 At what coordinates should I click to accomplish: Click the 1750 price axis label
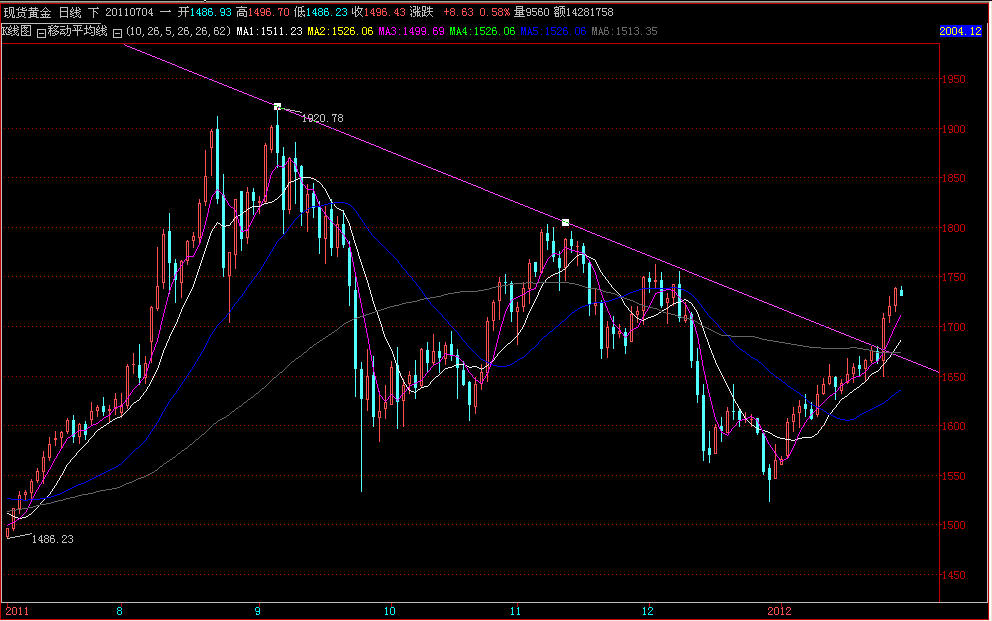tap(954, 278)
